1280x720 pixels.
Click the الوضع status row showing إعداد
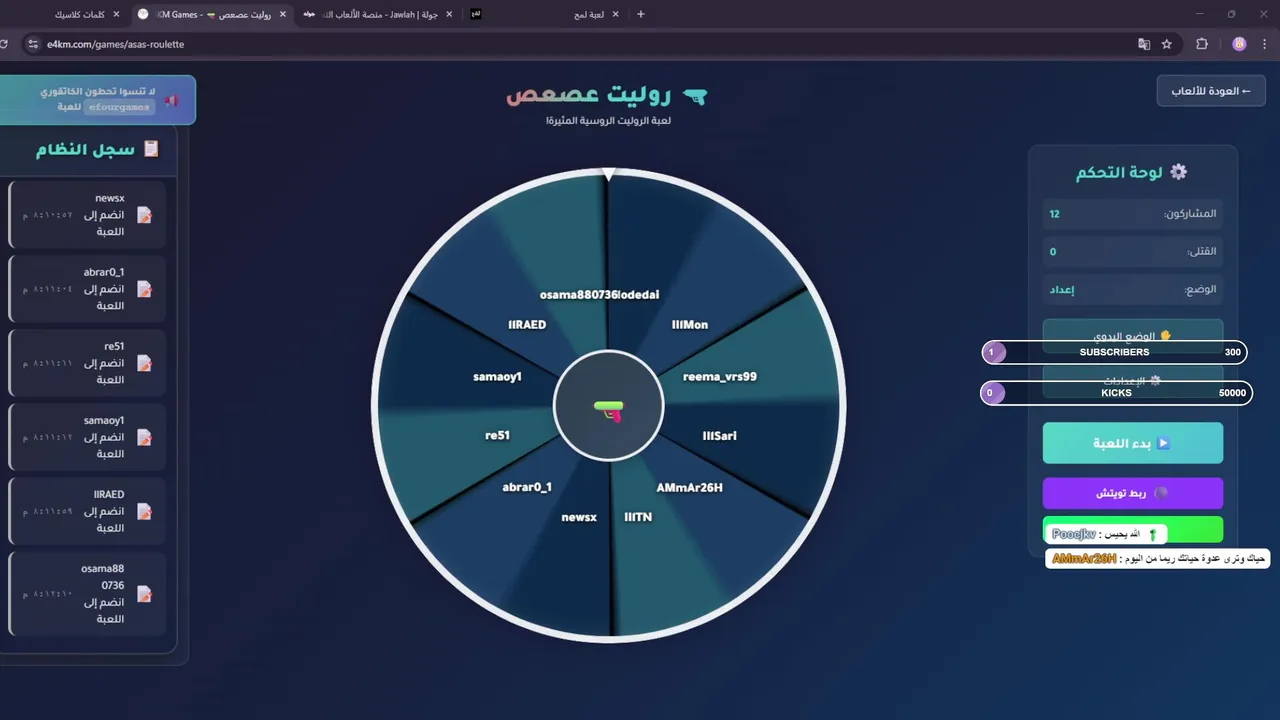tap(1133, 289)
